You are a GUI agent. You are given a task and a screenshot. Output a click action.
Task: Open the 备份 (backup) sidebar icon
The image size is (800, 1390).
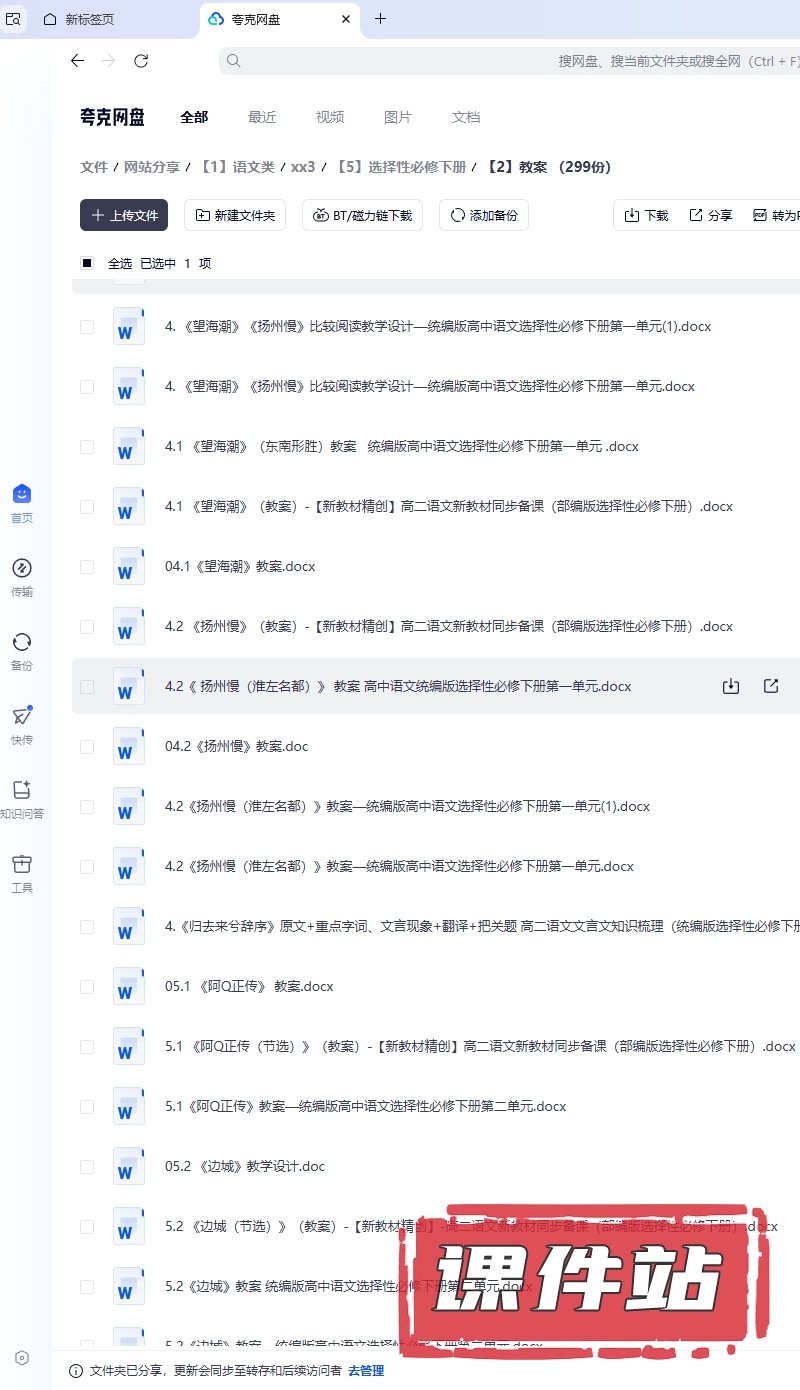[x=22, y=651]
